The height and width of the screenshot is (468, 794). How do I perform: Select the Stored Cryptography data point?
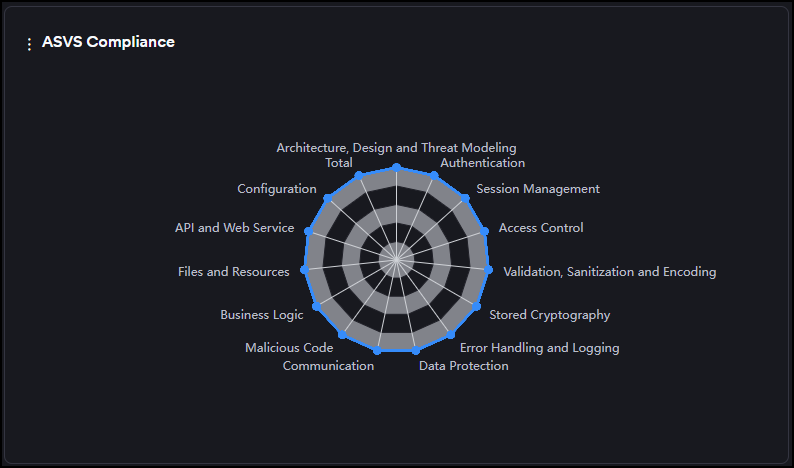pos(477,307)
